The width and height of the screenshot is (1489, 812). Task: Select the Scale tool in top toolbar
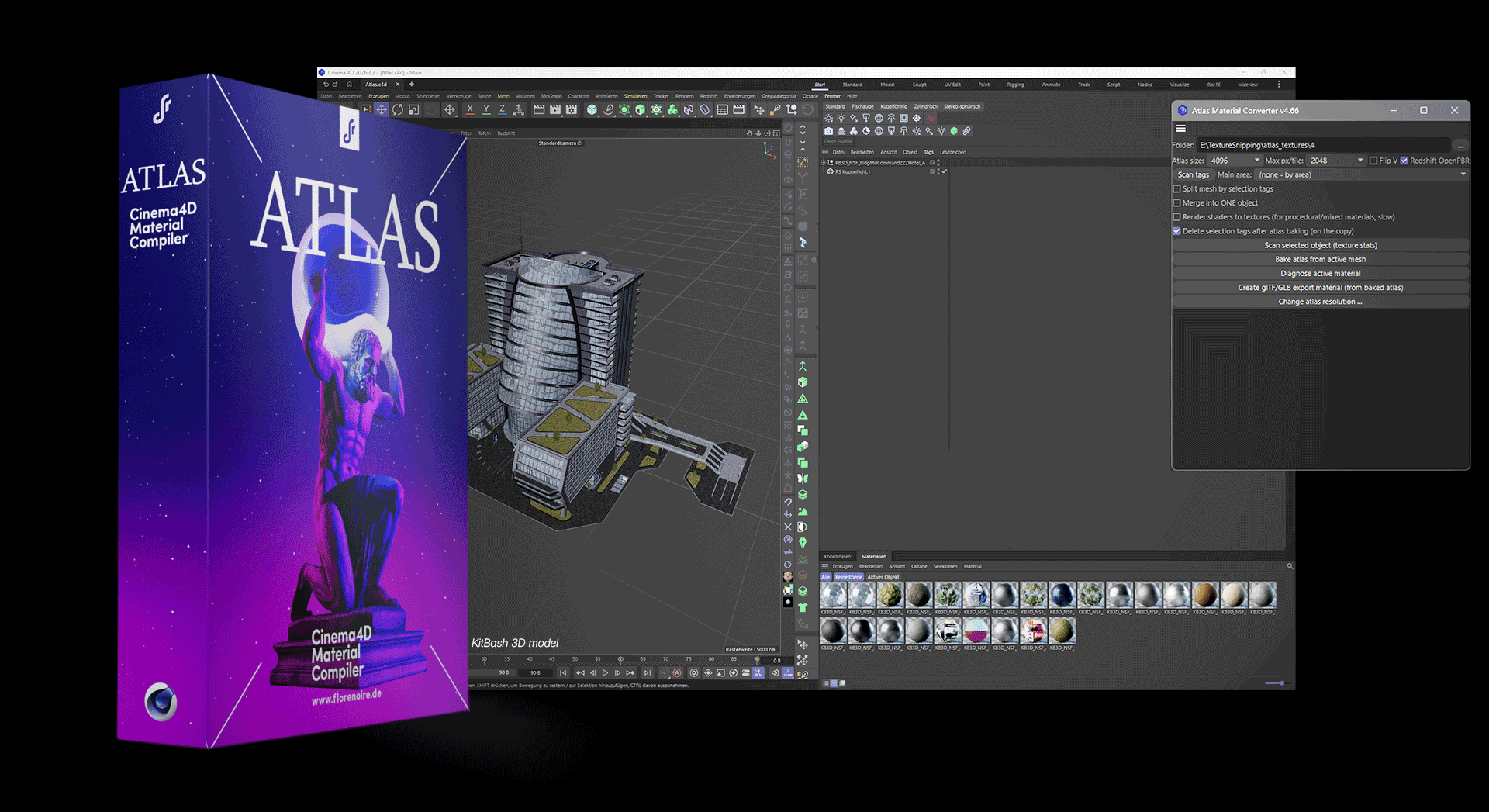point(414,109)
